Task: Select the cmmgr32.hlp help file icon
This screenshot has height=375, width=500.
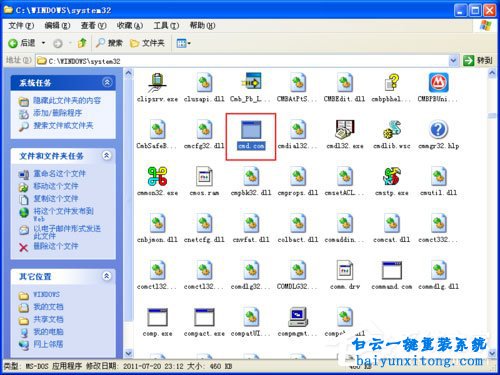Action: point(438,129)
